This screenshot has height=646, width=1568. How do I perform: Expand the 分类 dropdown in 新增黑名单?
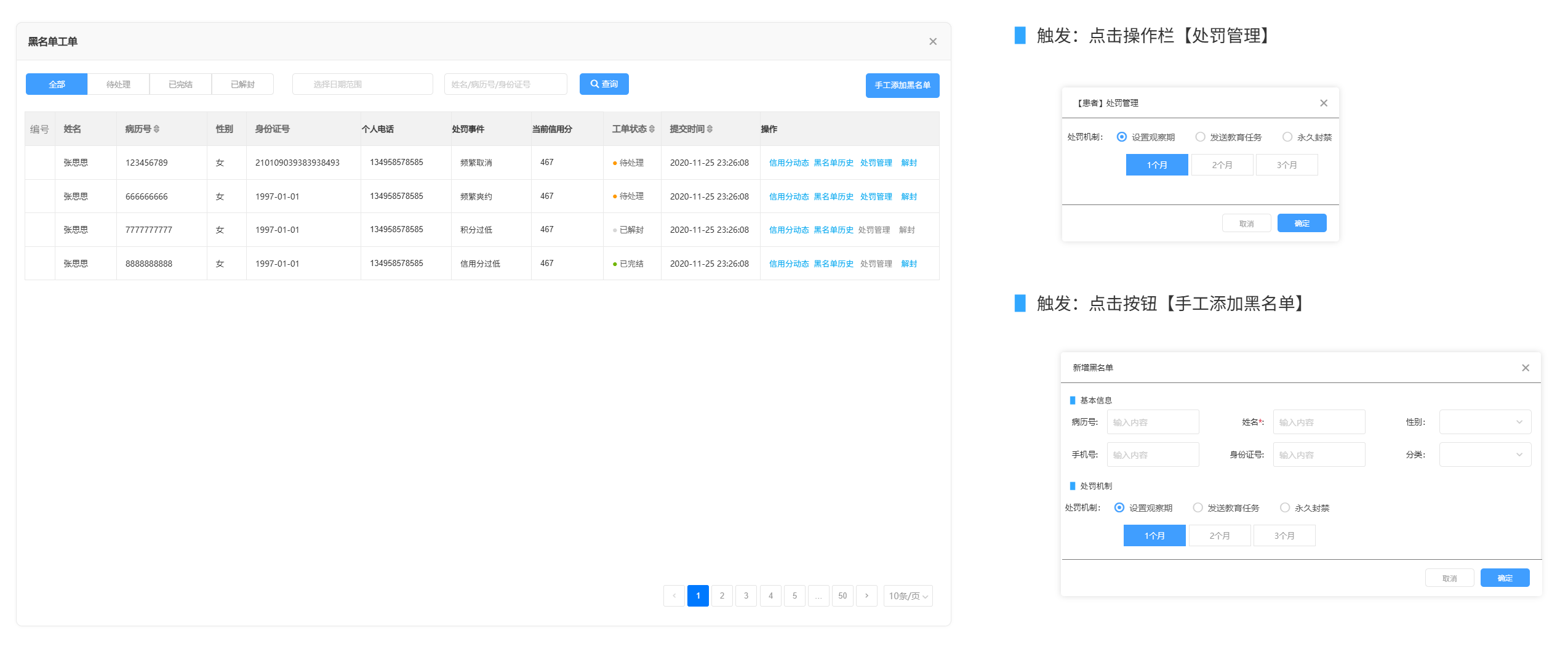tap(1484, 455)
